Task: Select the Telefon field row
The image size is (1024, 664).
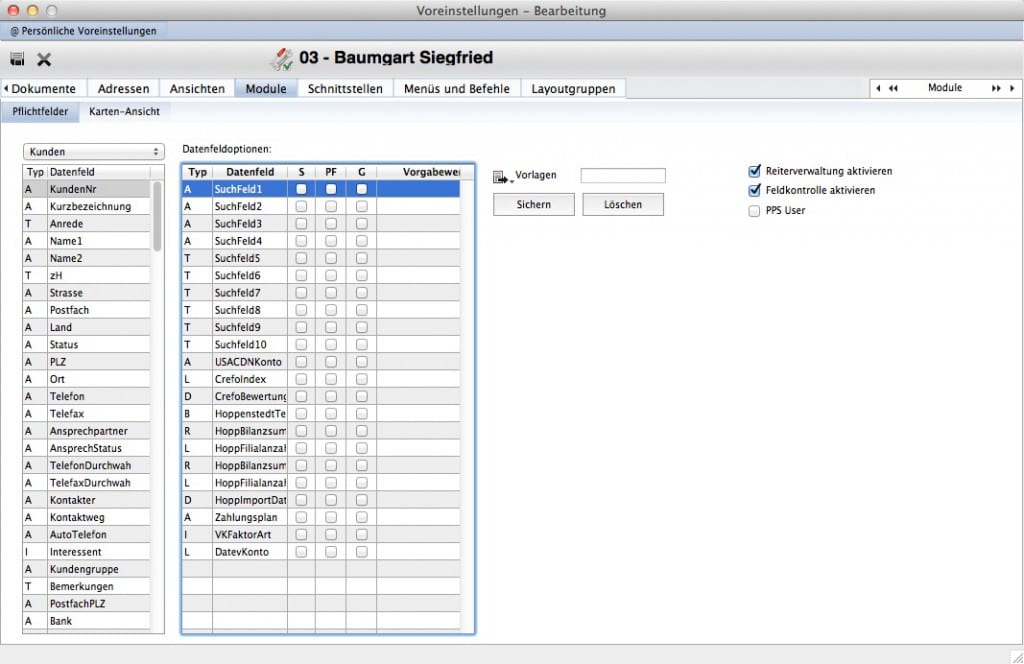Action: [86, 396]
